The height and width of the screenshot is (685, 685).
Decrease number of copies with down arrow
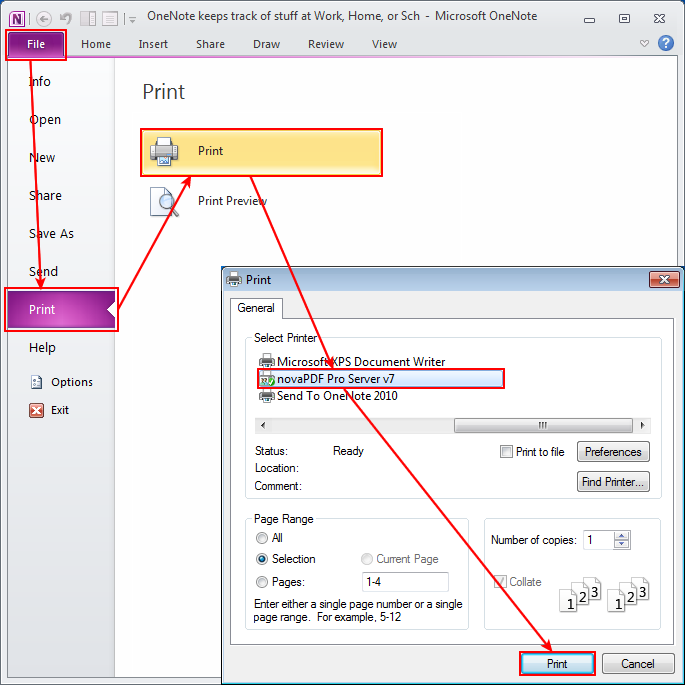[621, 545]
